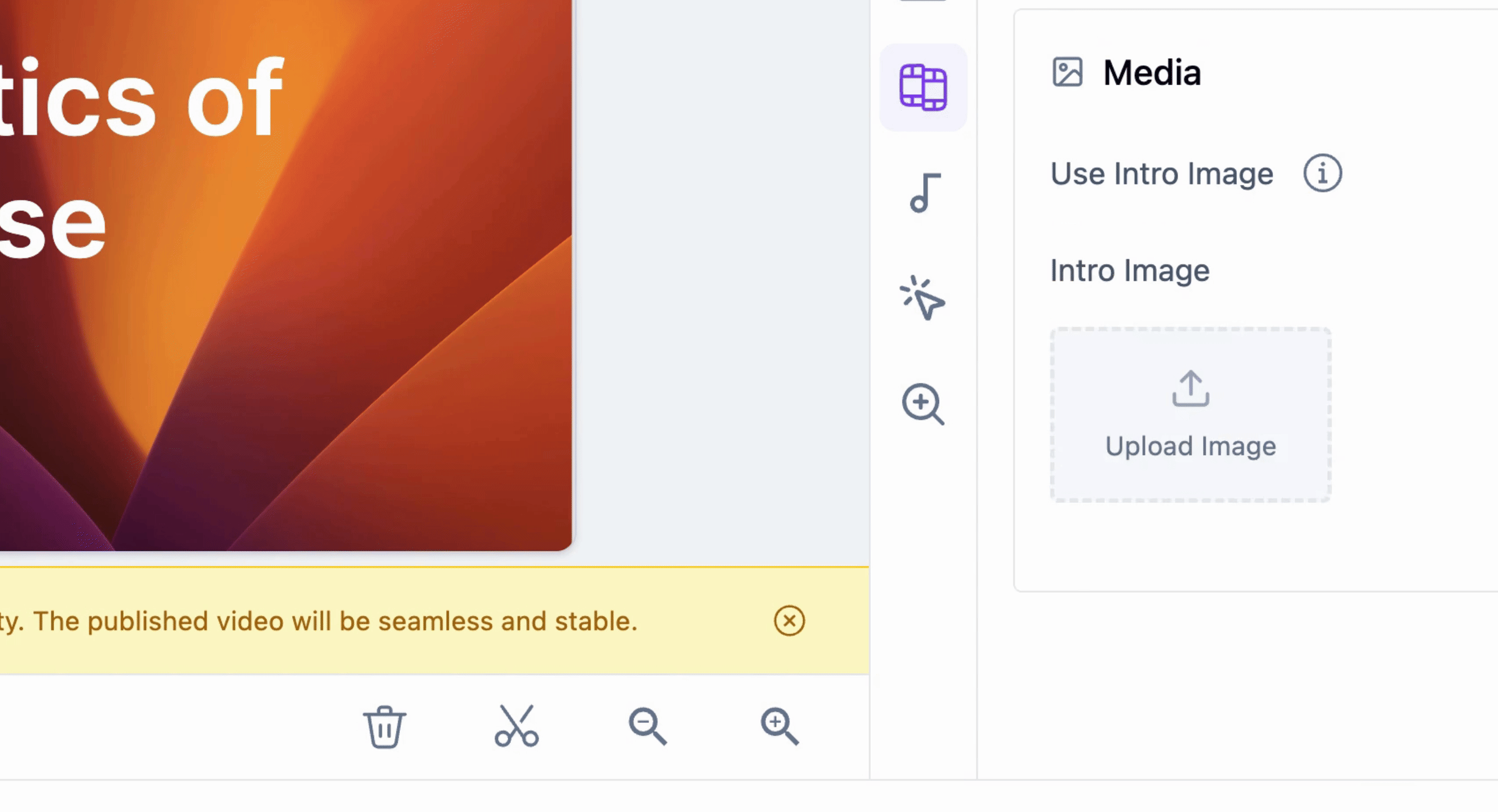The width and height of the screenshot is (1498, 812).
Task: Click the published video notice text
Action: (x=319, y=621)
